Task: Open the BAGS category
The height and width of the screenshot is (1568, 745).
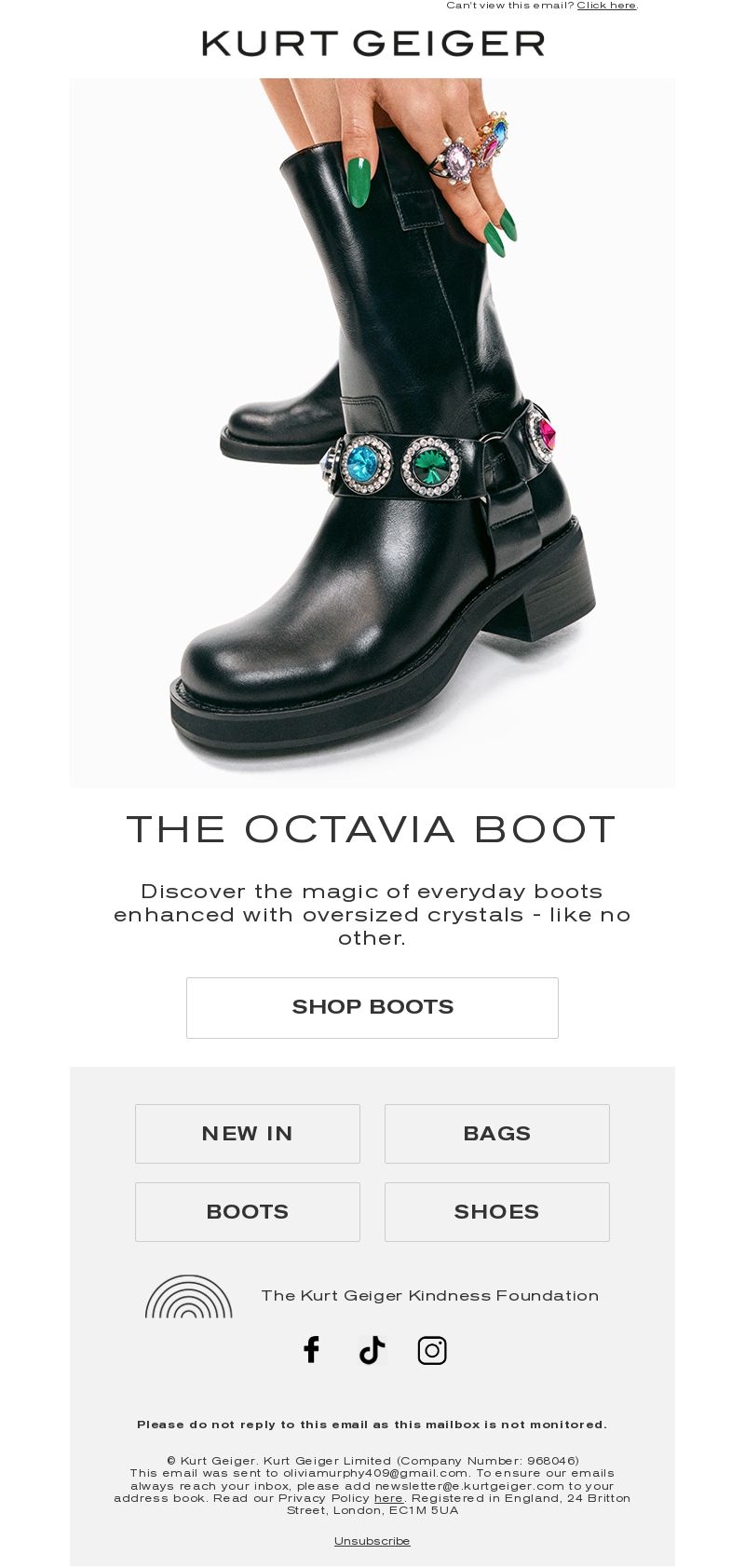Action: click(x=497, y=1134)
